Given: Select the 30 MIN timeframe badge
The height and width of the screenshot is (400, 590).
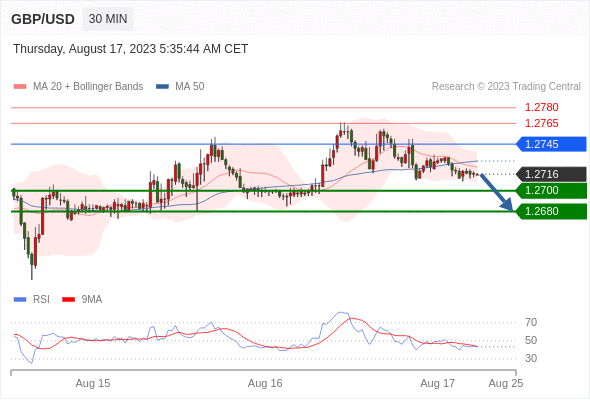Looking at the screenshot, I should click(x=108, y=19).
